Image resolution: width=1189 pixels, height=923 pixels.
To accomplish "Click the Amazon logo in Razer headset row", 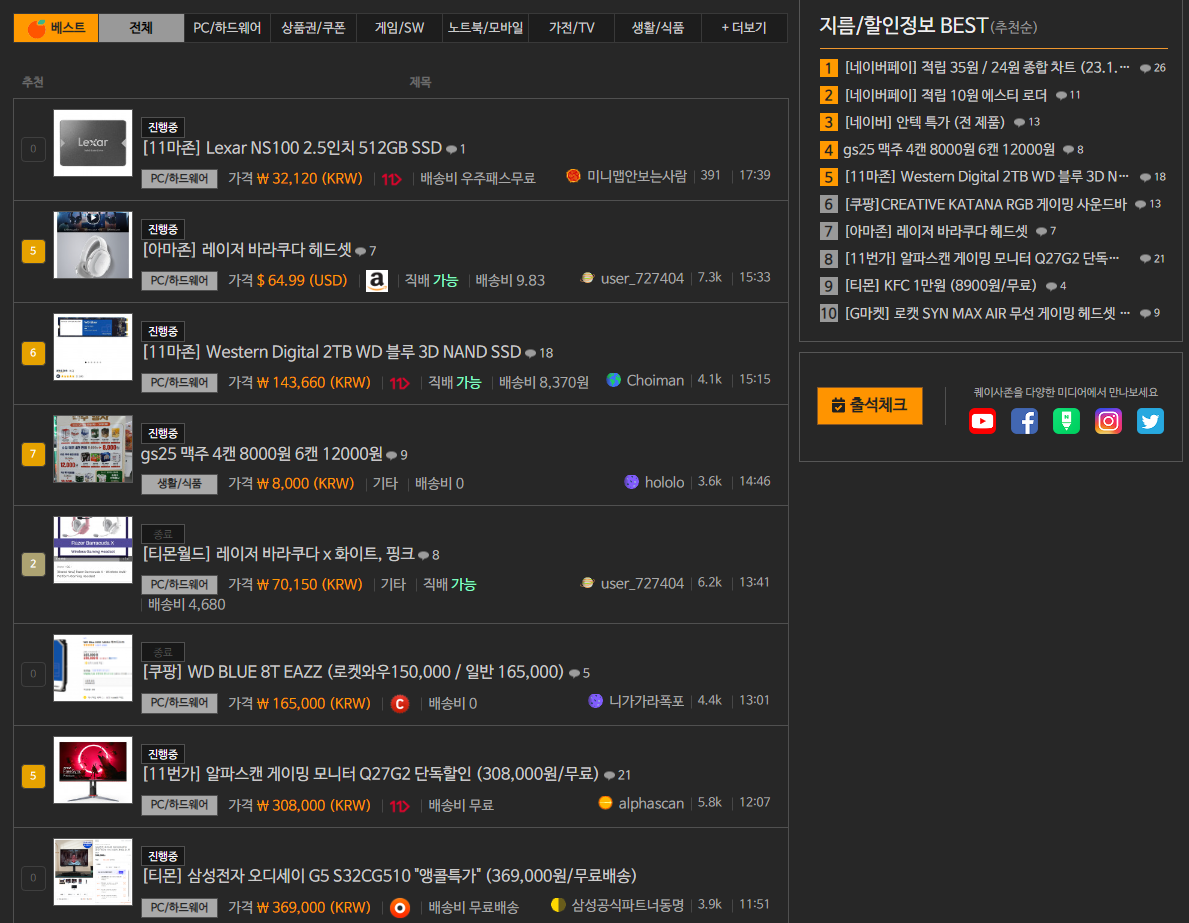I will click(x=377, y=281).
